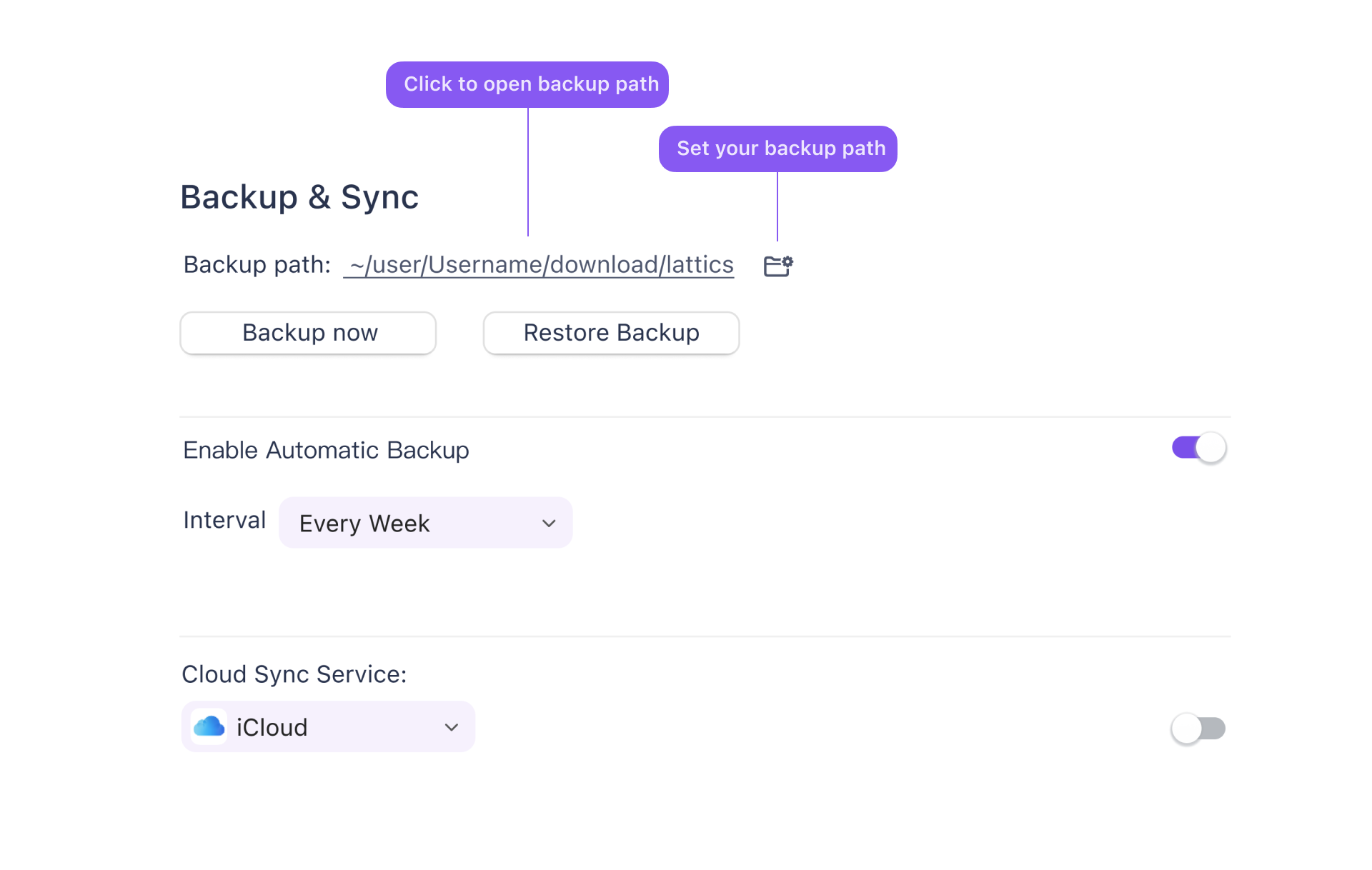Open the iCloud cloud sync service dropdown
Image resolution: width=1372 pixels, height=870 pixels.
pyautogui.click(x=328, y=726)
